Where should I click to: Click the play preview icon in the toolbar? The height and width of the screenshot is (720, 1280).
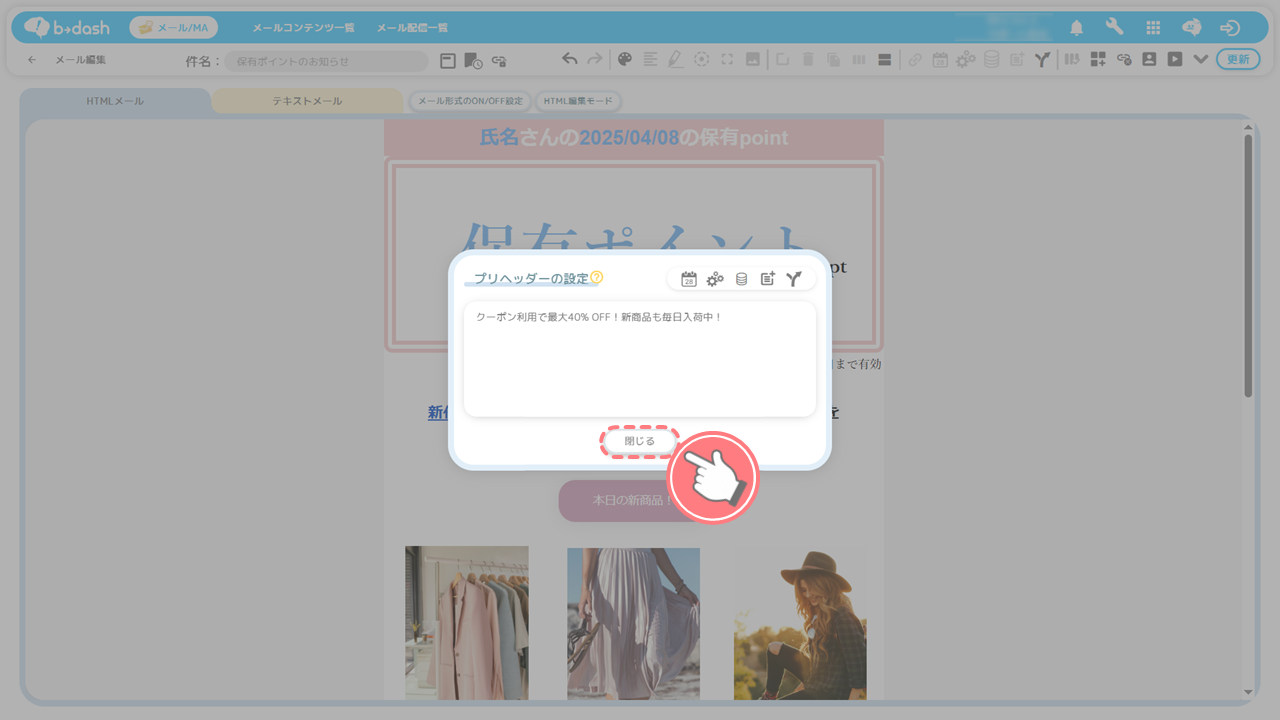coord(1175,60)
